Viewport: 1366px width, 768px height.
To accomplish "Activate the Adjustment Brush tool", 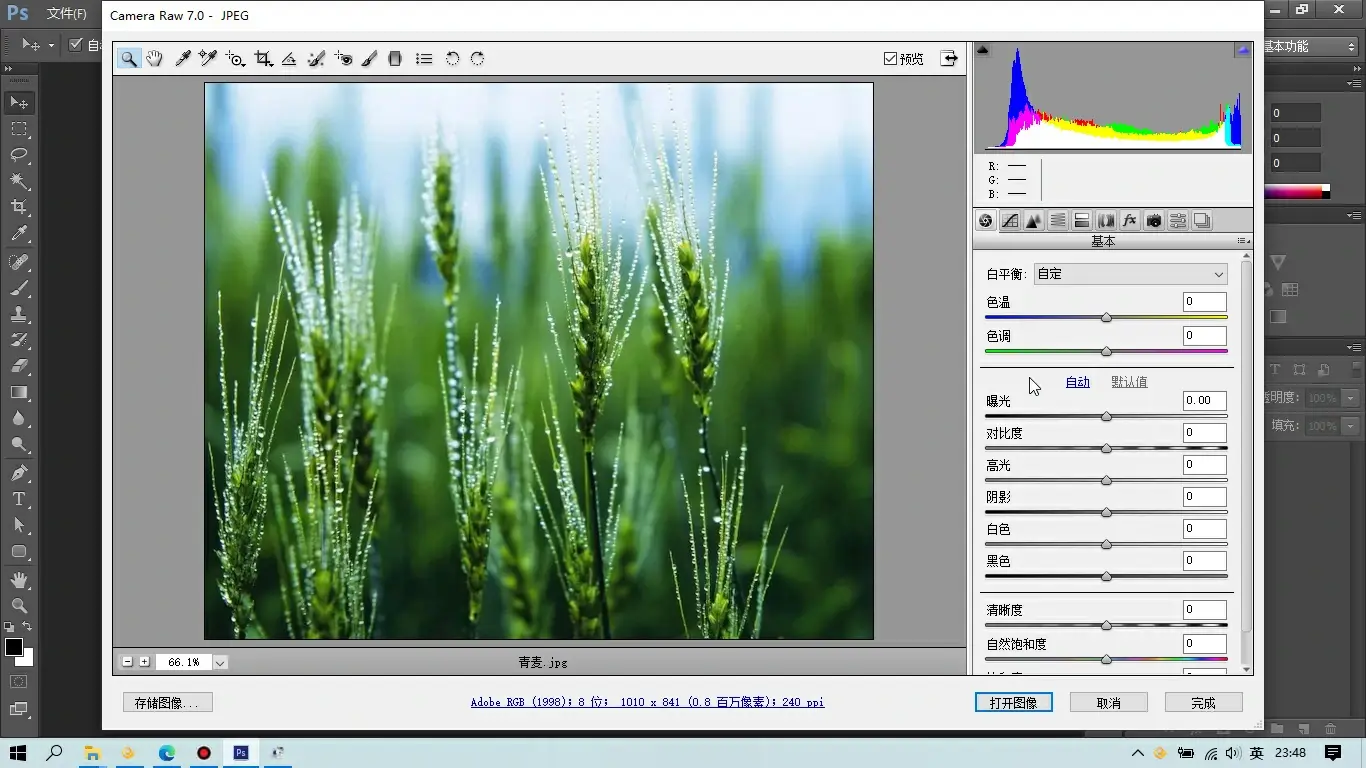I will click(369, 59).
